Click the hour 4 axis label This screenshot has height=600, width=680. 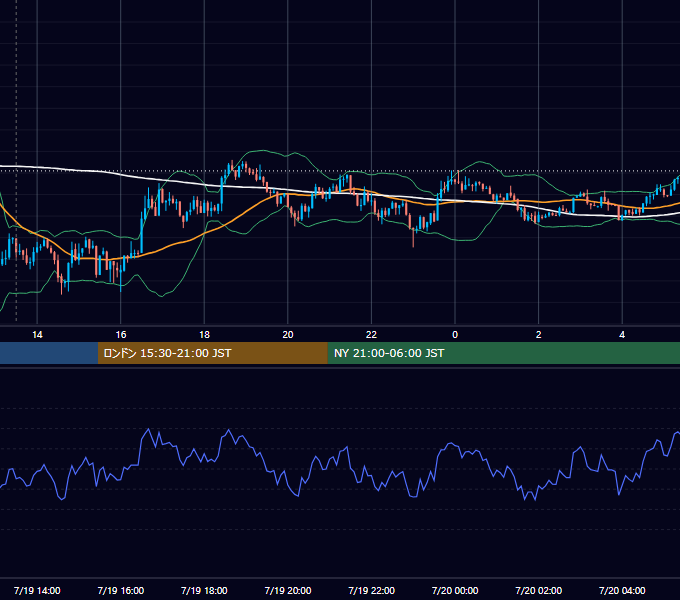point(622,335)
